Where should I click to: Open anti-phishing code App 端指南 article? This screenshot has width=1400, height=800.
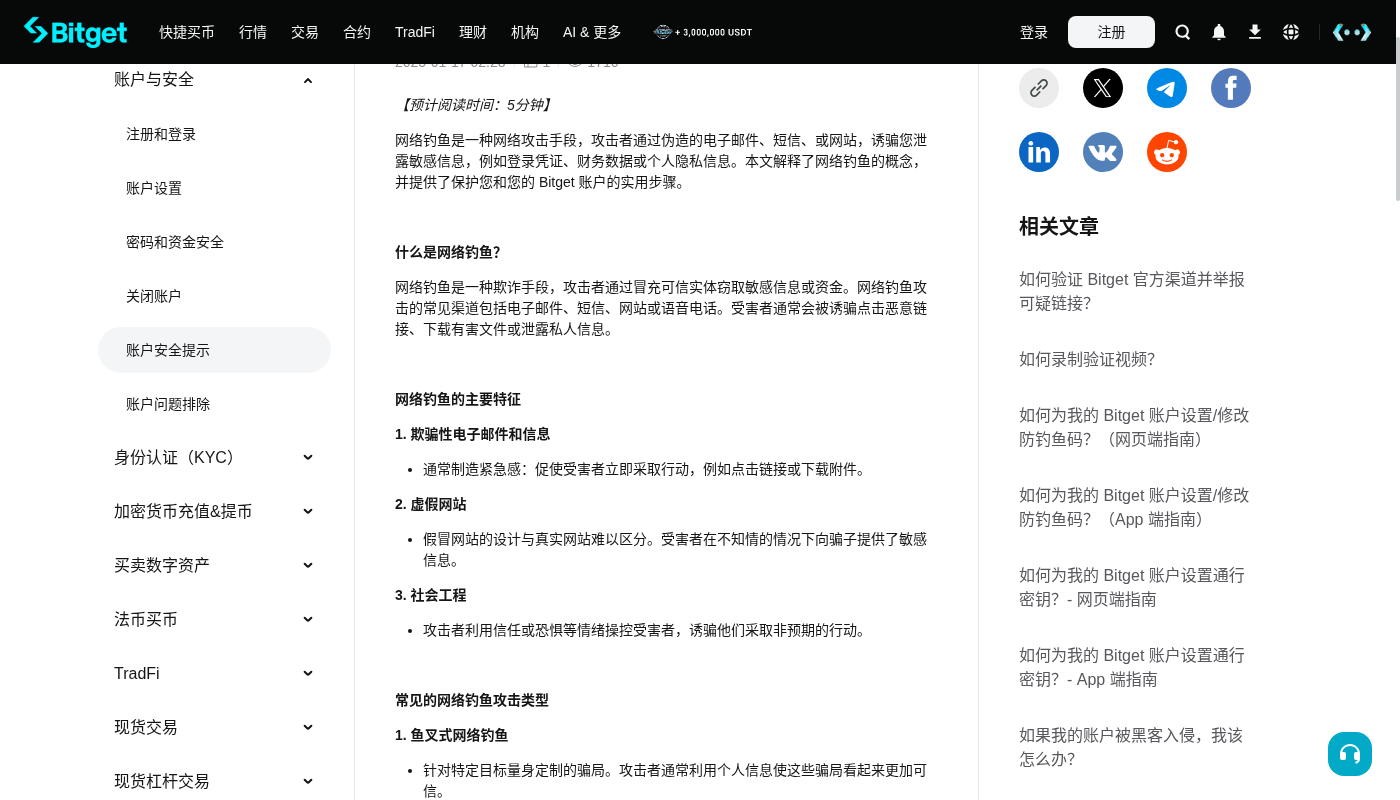1134,507
